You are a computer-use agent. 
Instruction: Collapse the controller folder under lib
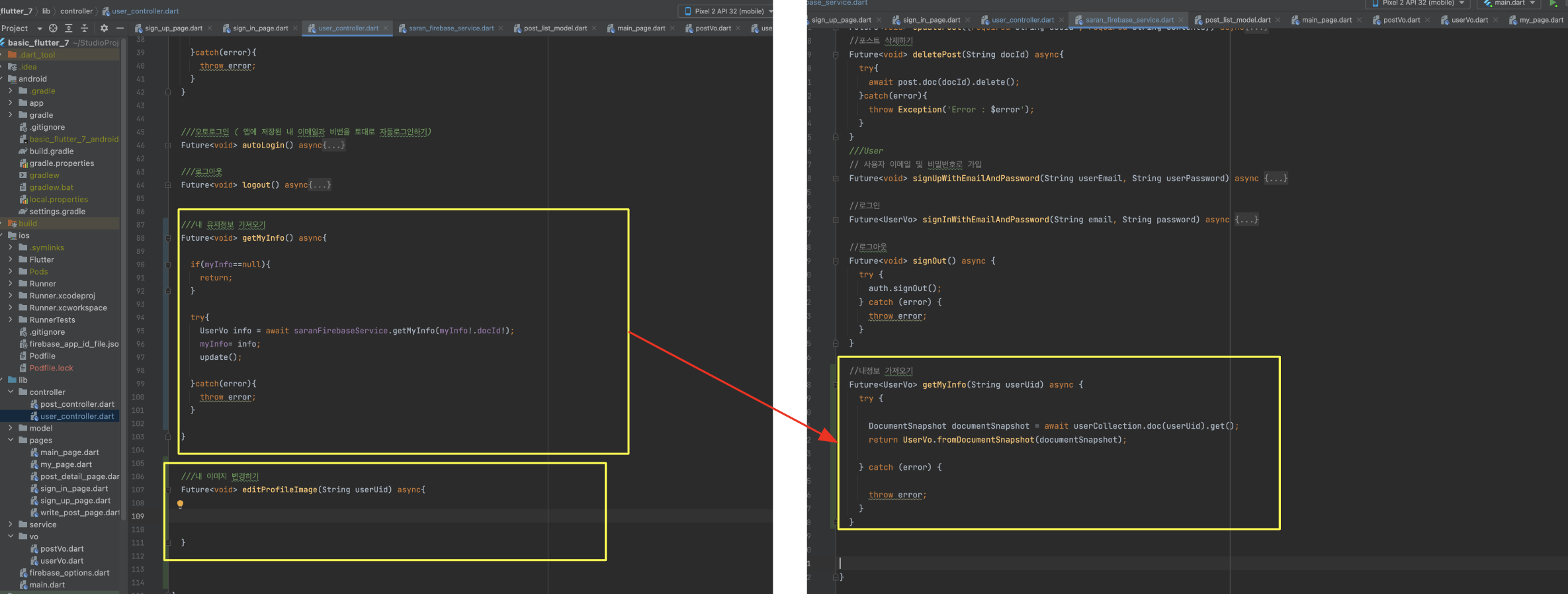tap(11, 392)
